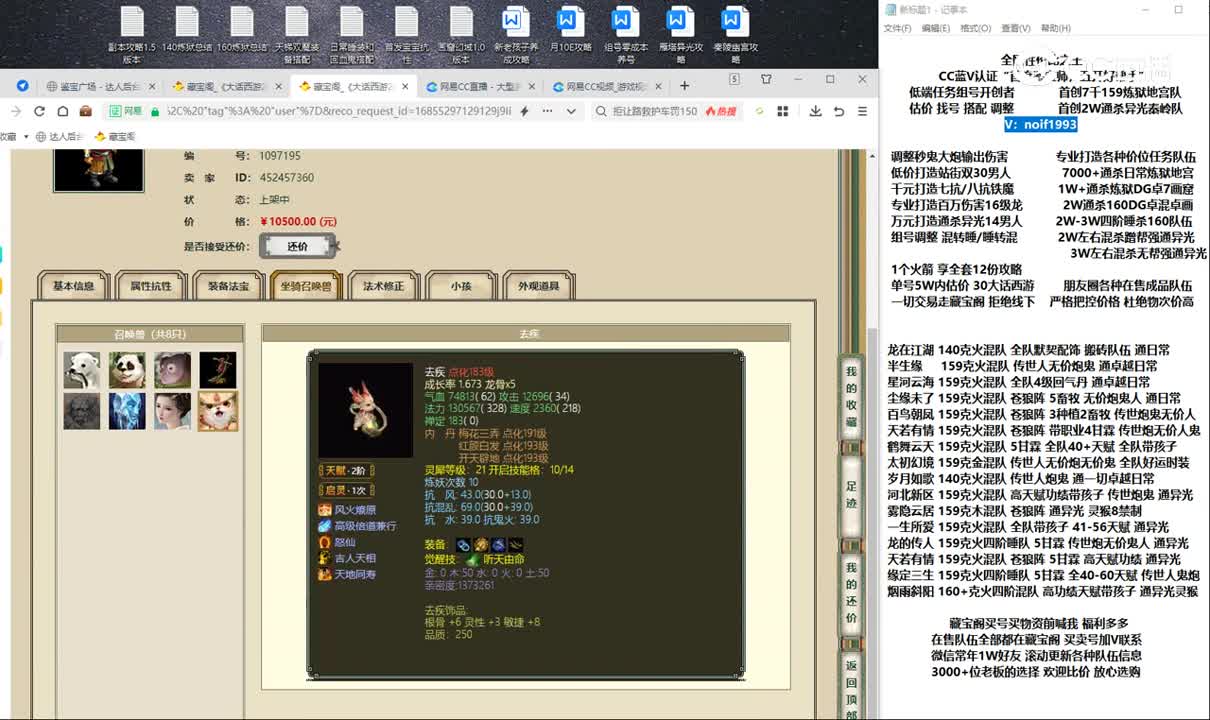Click the 足迹 side button
The width and height of the screenshot is (1210, 720).
pos(851,494)
